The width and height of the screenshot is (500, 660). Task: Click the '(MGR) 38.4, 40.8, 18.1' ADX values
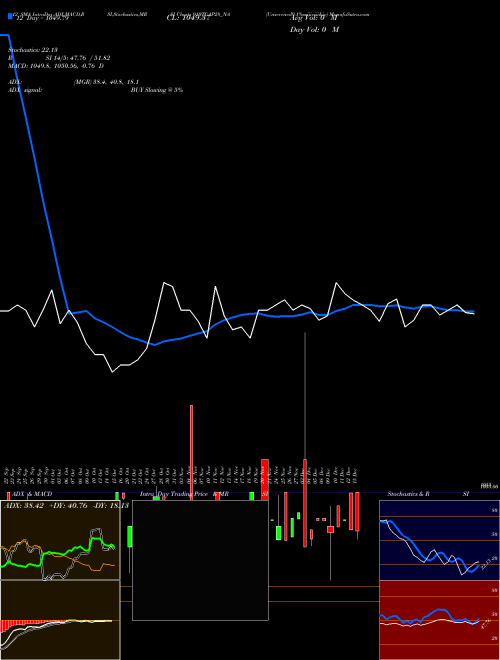coord(106,82)
